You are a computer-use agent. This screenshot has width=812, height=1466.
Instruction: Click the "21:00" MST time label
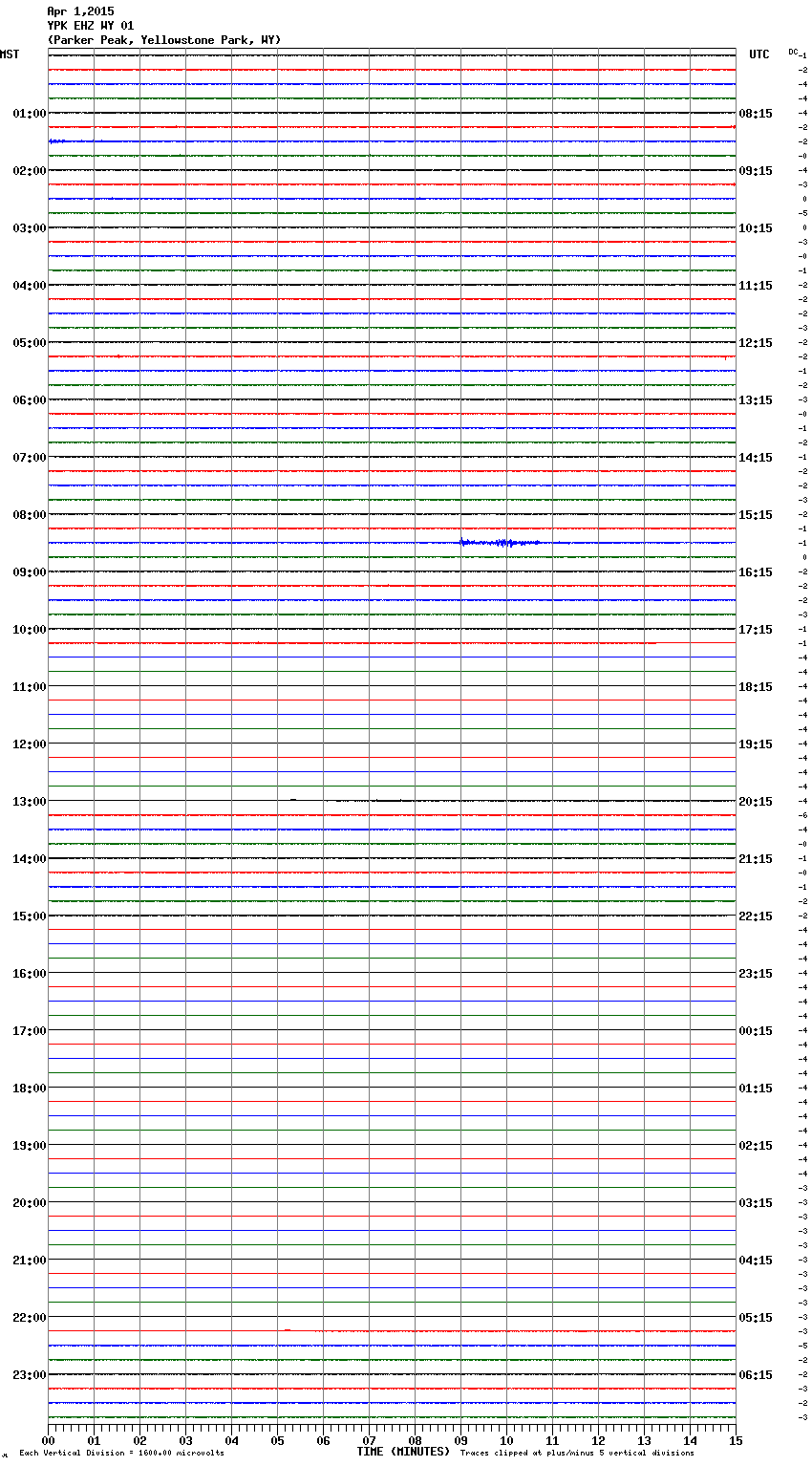(30, 1261)
